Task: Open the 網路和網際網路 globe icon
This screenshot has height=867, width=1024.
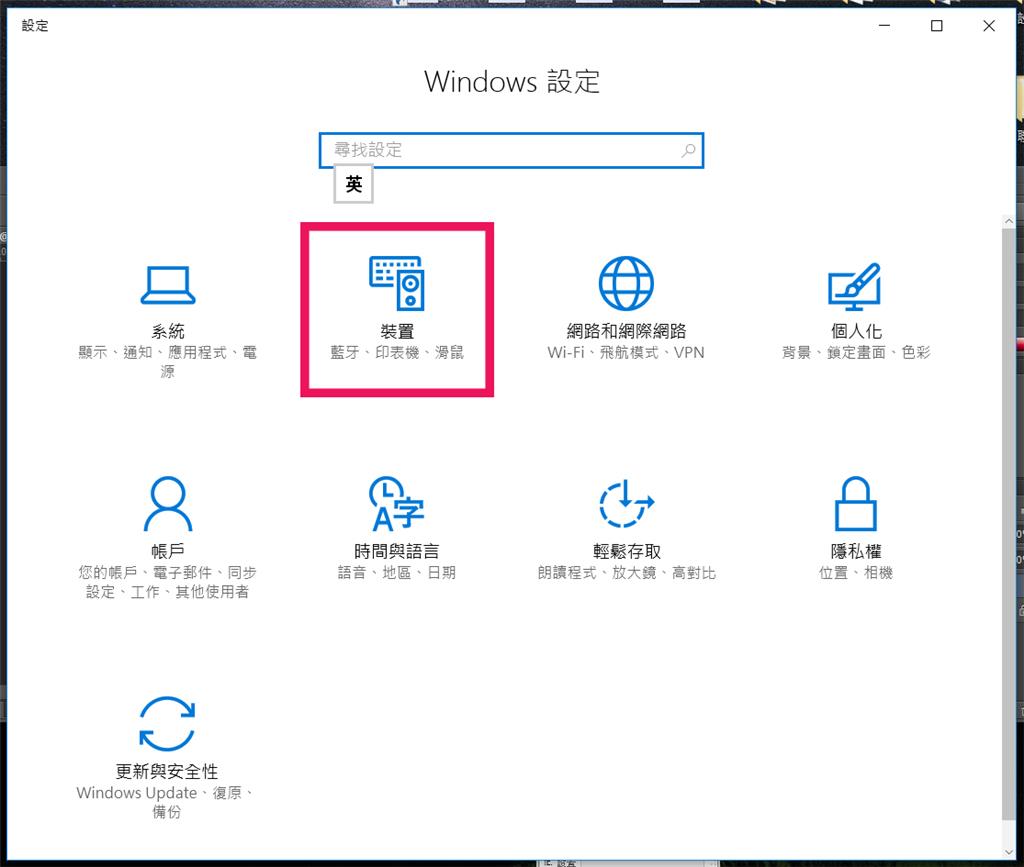Action: pyautogui.click(x=626, y=283)
